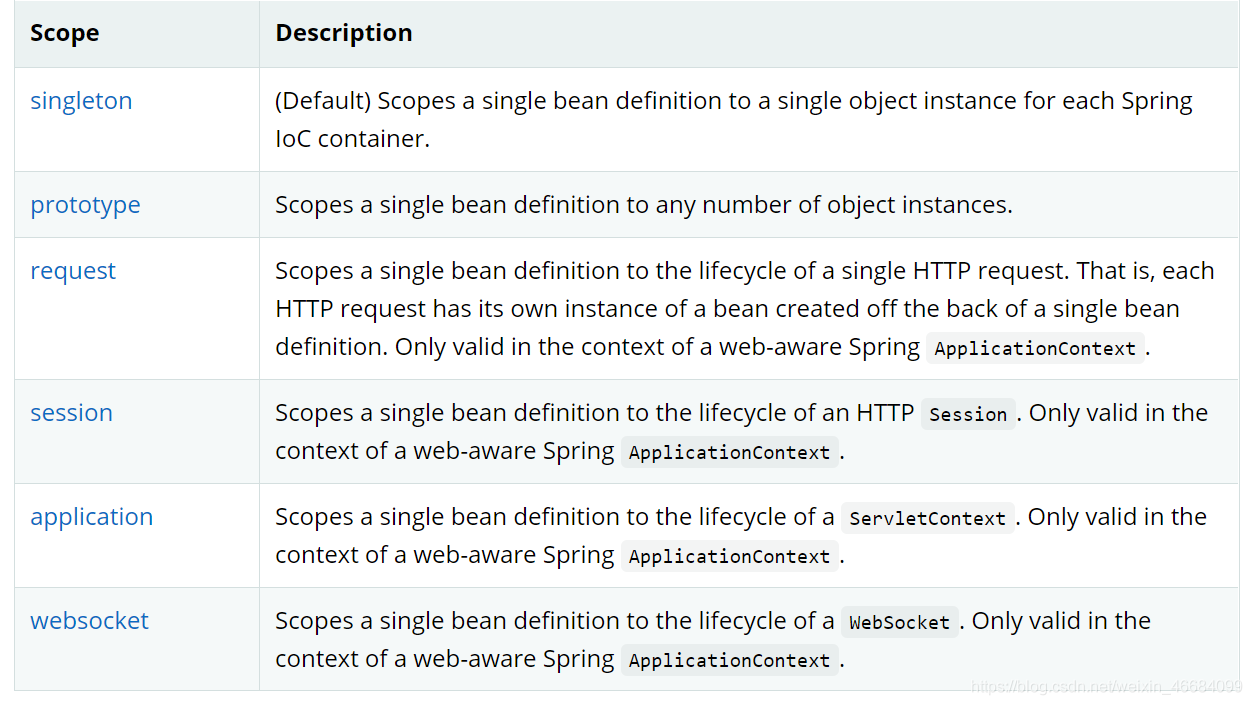Image resolution: width=1252 pixels, height=705 pixels.
Task: Click the prototype row description text
Action: (x=643, y=205)
